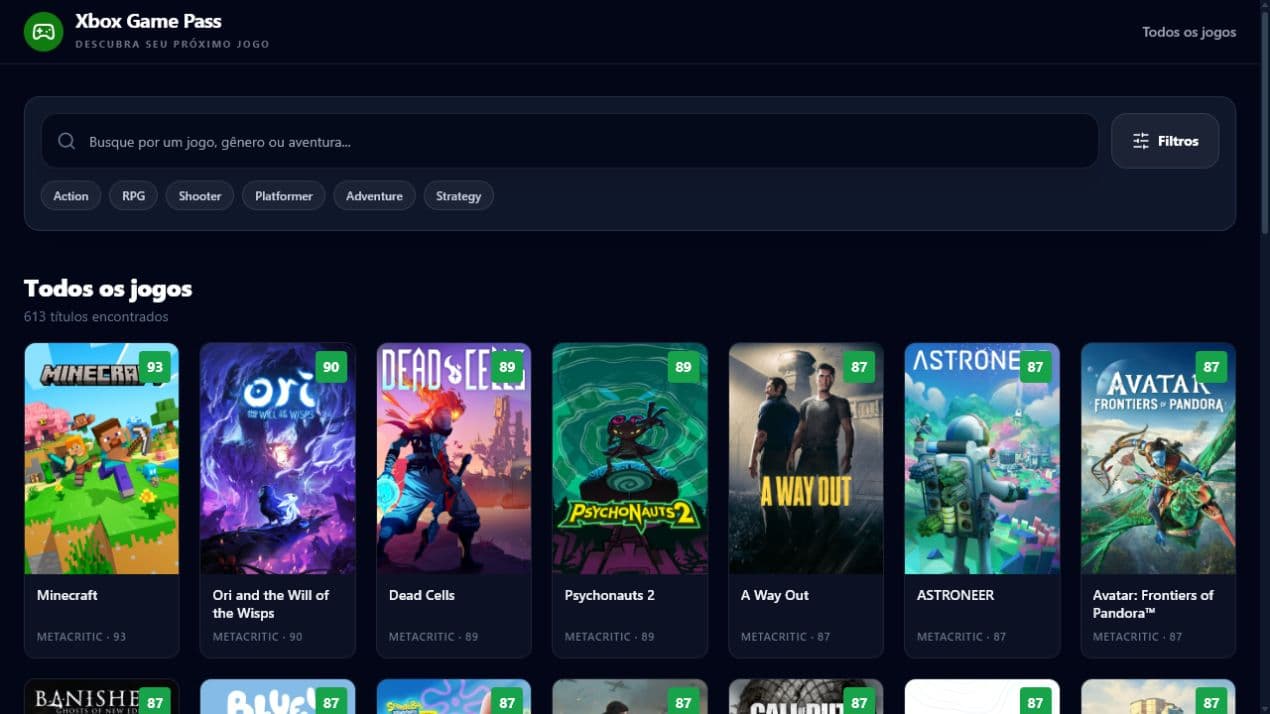Click the search magnifier icon
Viewport: 1270px width, 714px height.
pyautogui.click(x=66, y=141)
